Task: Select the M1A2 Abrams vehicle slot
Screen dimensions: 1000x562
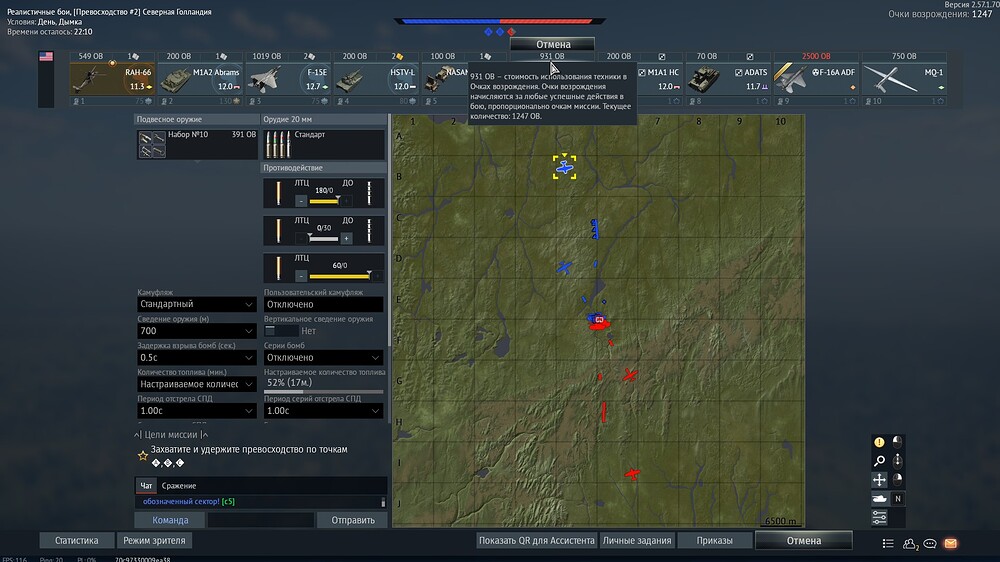Action: point(200,78)
